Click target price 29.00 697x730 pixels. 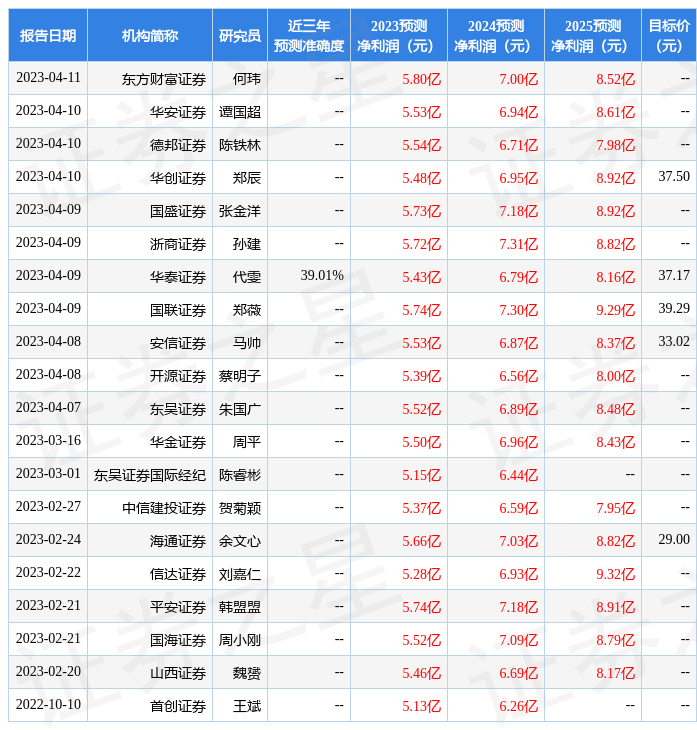tap(674, 540)
